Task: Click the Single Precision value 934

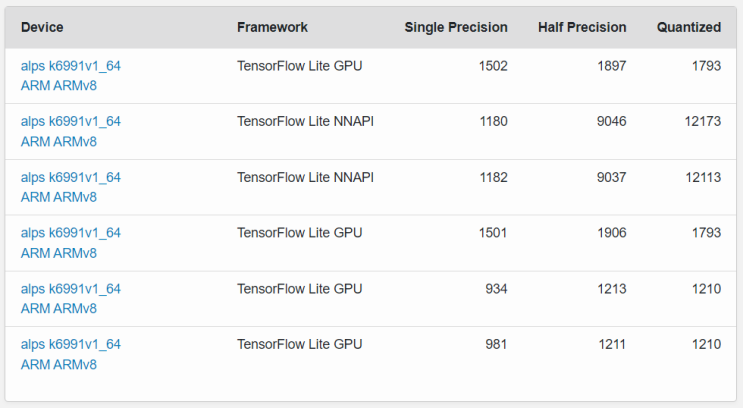Action: 496,289
